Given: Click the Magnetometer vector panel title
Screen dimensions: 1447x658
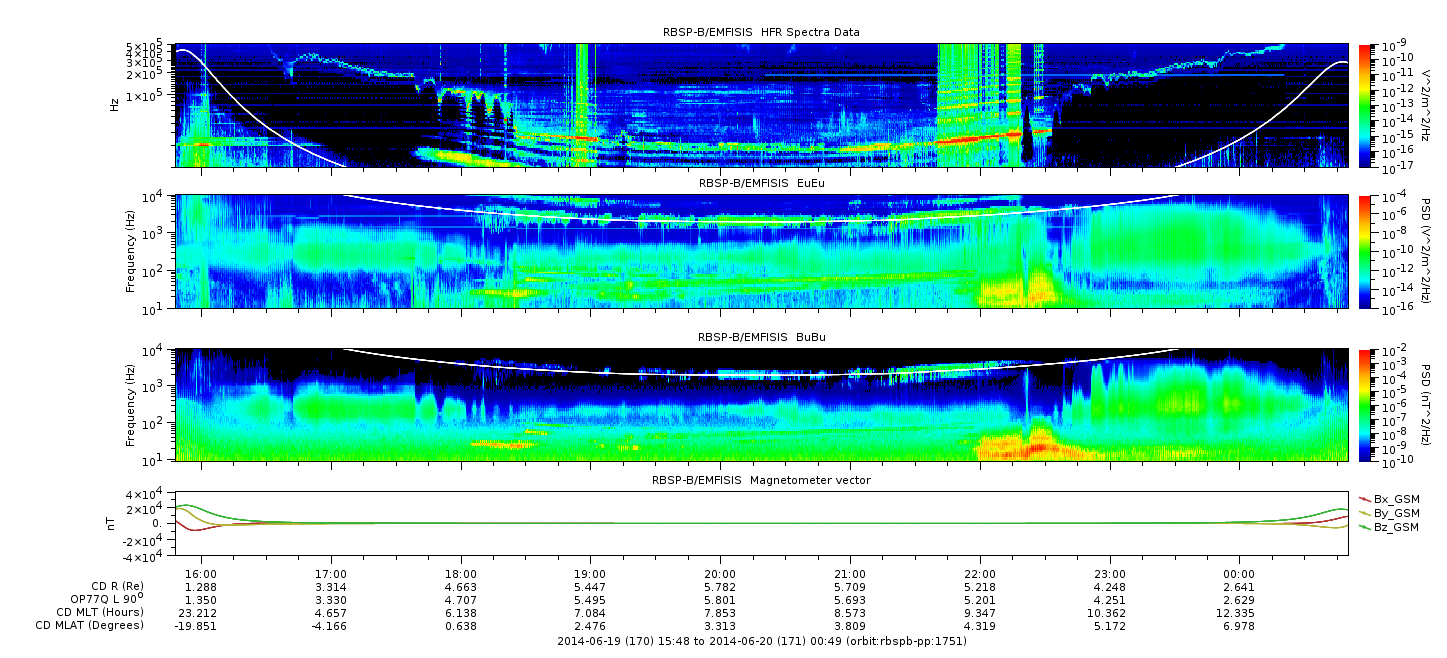Looking at the screenshot, I should click(x=761, y=480).
